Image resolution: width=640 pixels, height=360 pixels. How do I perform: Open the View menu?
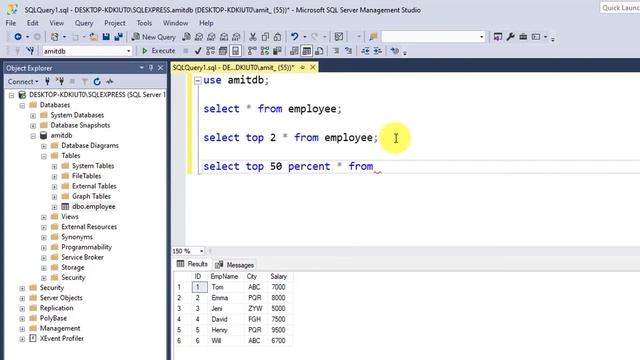pos(56,23)
